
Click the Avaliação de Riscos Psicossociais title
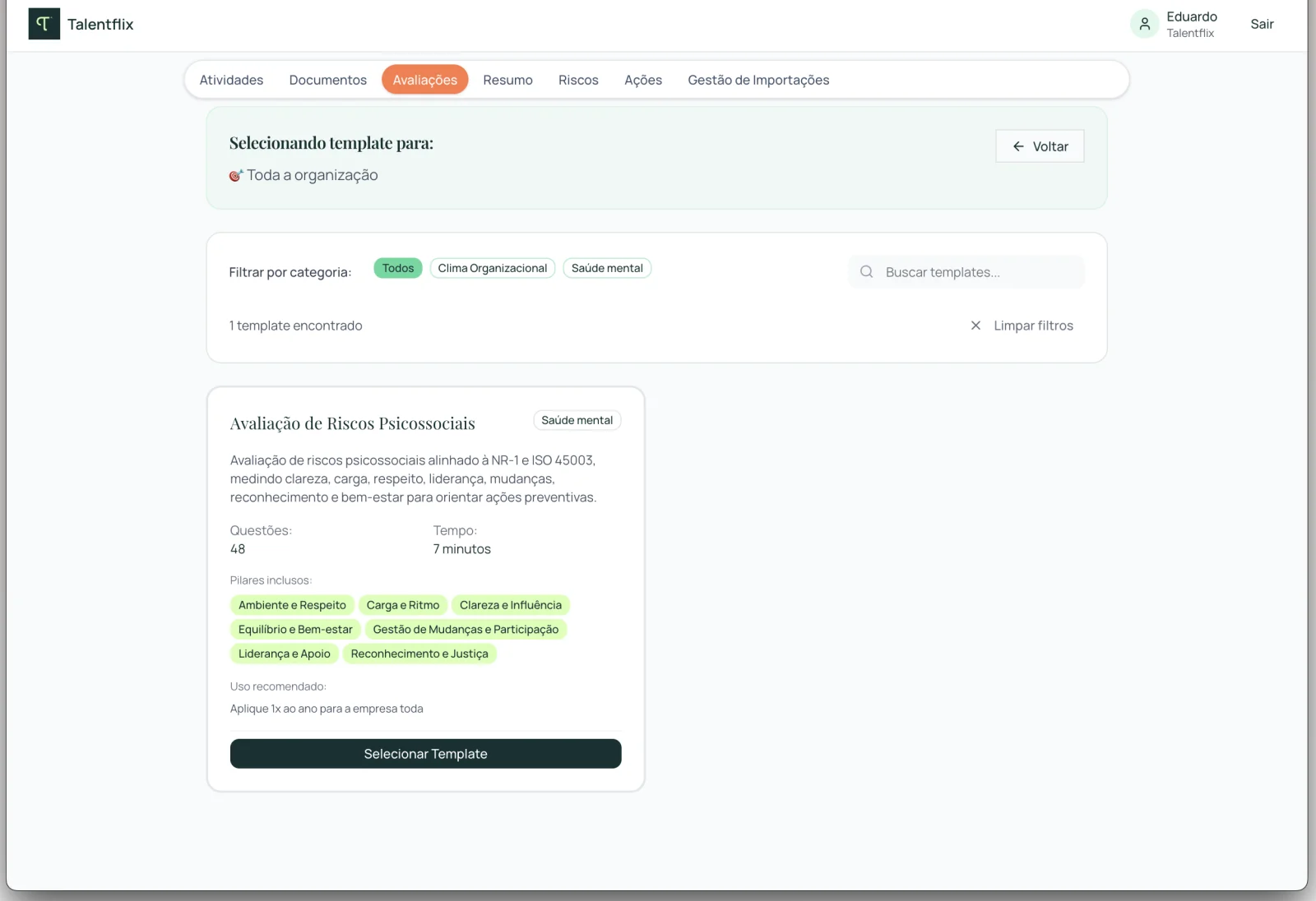[x=353, y=423]
